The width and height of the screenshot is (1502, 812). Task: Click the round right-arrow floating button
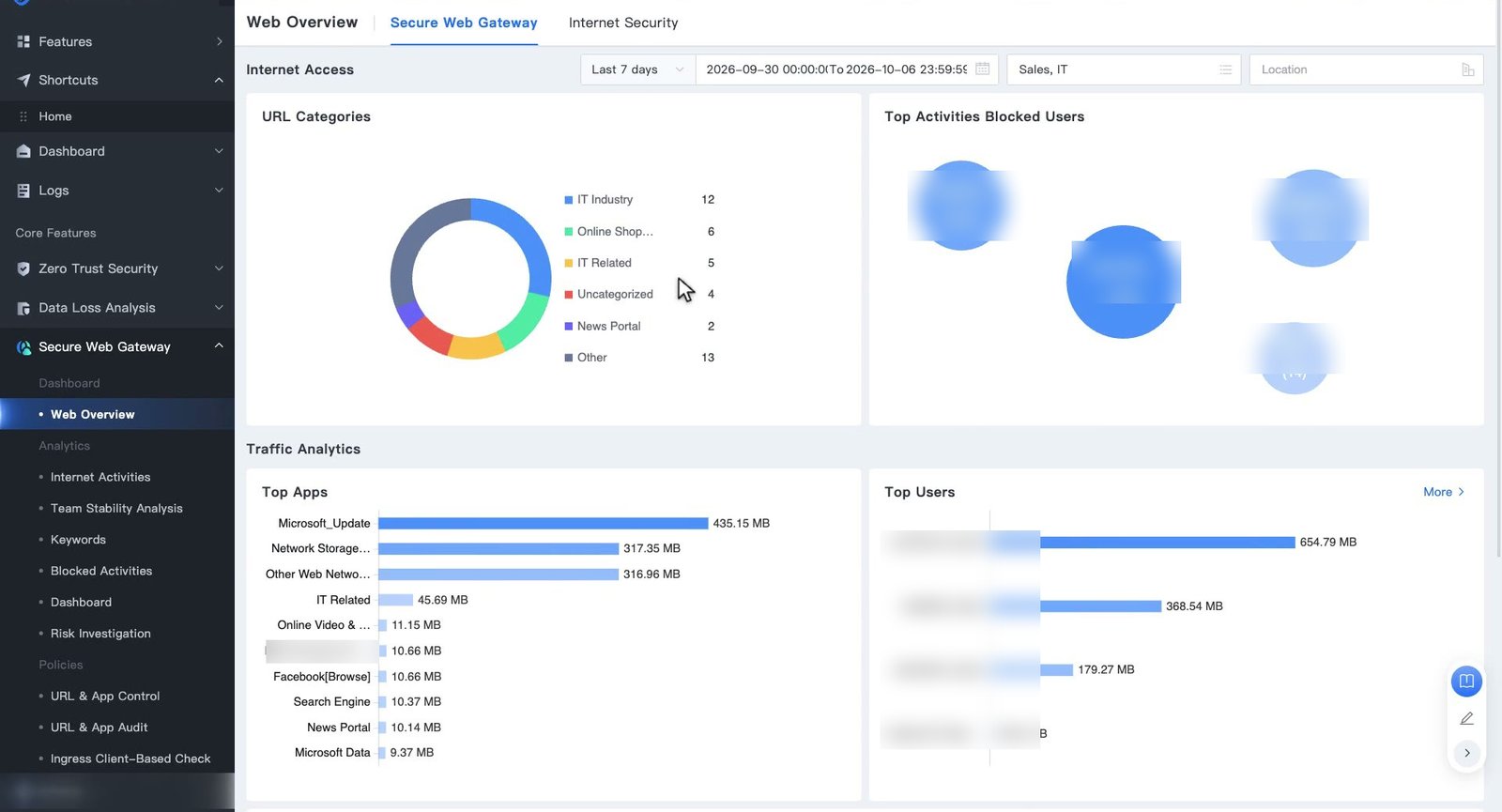point(1466,753)
